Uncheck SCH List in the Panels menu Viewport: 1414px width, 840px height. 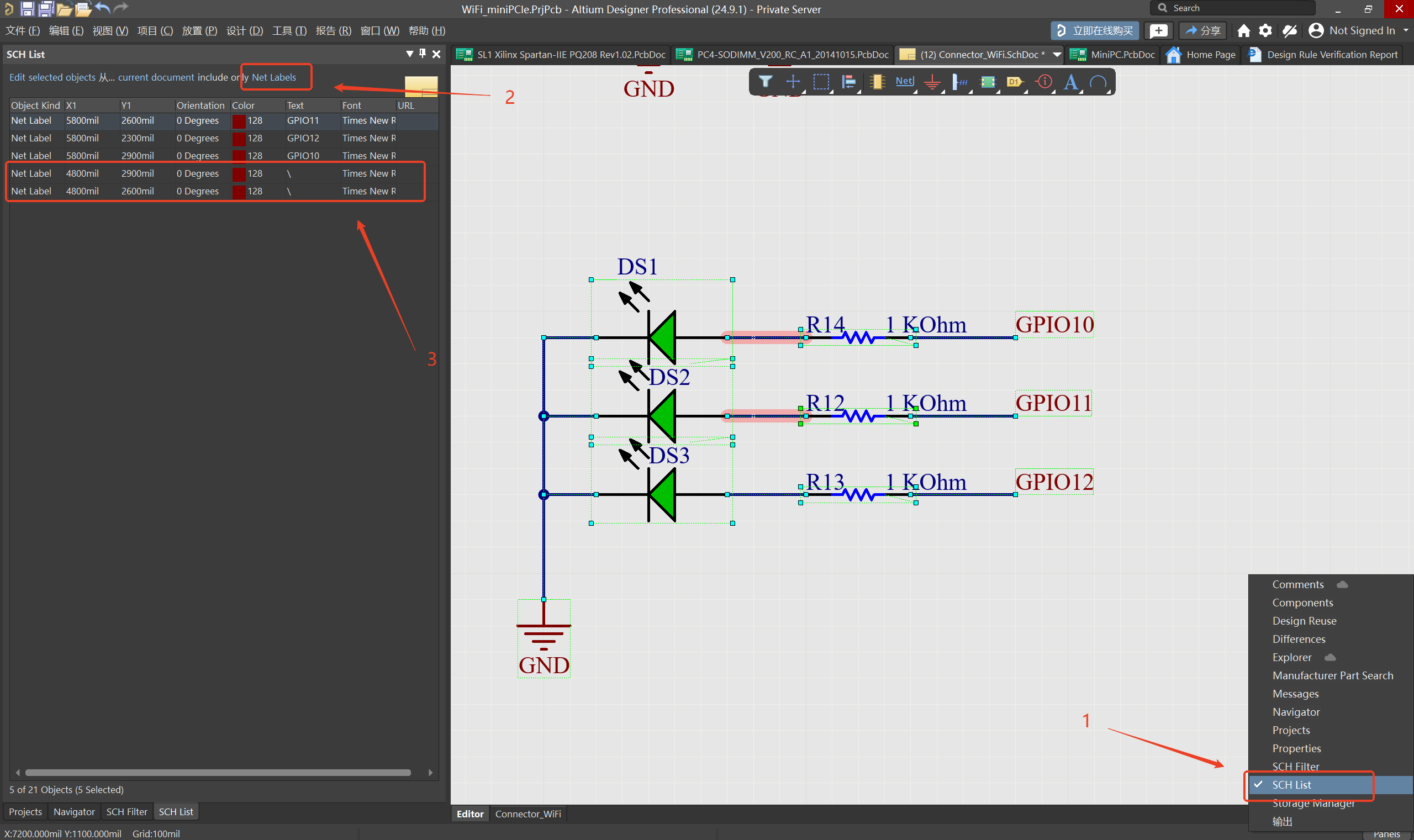click(1291, 785)
